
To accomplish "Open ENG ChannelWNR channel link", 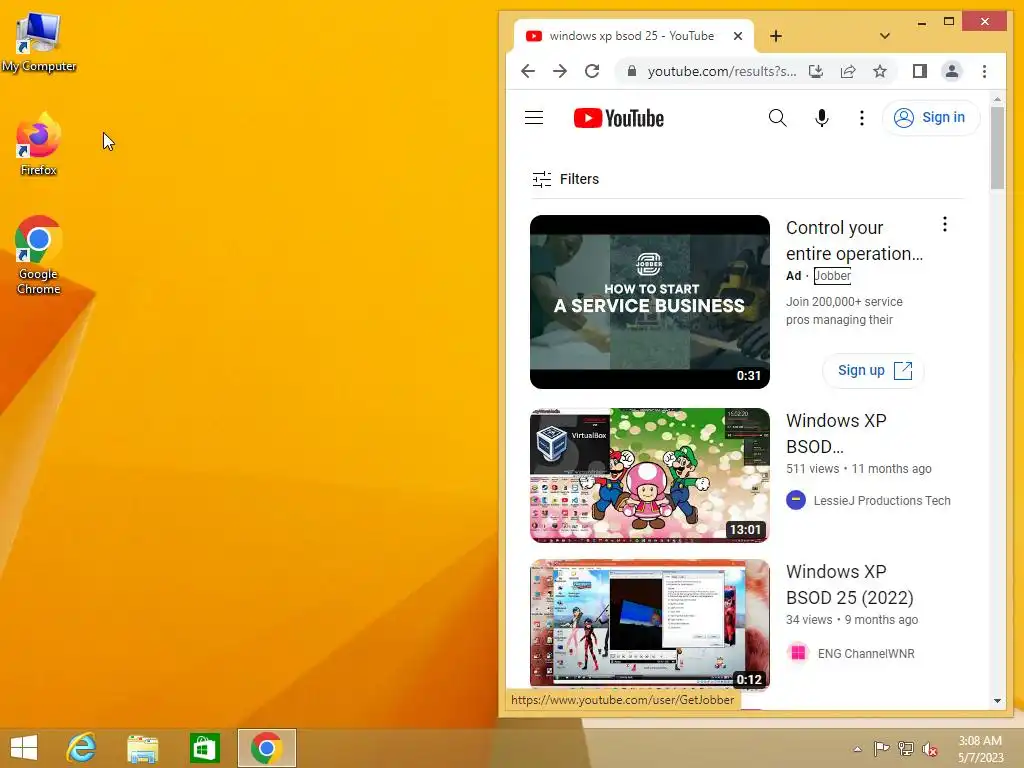I will (x=866, y=654).
